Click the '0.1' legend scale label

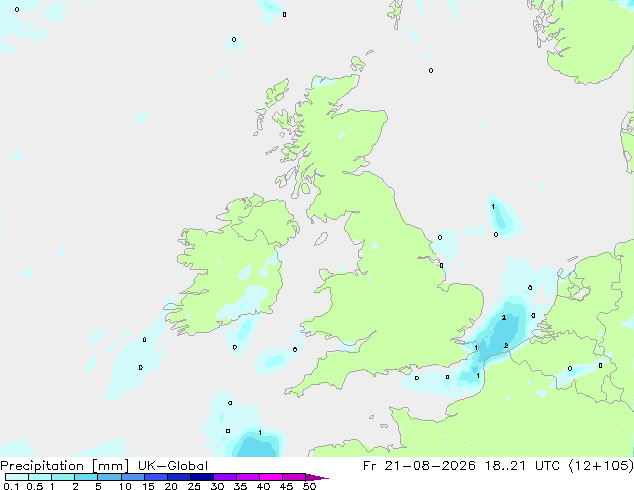pos(11,486)
